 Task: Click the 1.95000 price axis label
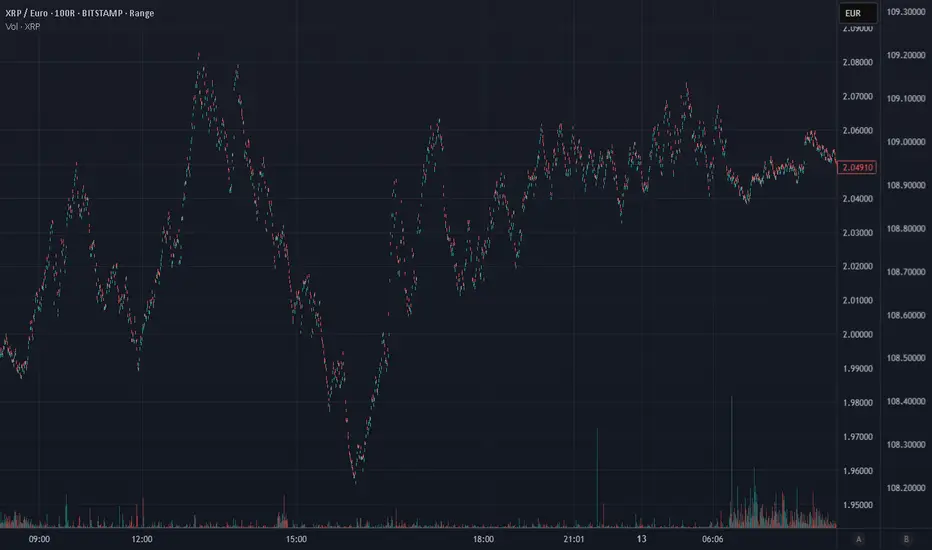click(x=857, y=505)
